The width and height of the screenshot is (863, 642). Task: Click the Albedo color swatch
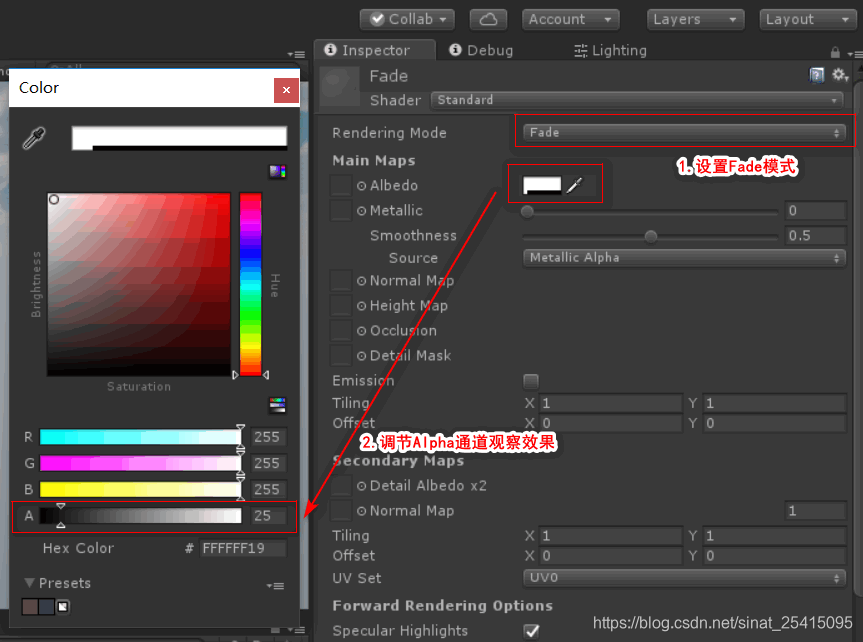[542, 186]
